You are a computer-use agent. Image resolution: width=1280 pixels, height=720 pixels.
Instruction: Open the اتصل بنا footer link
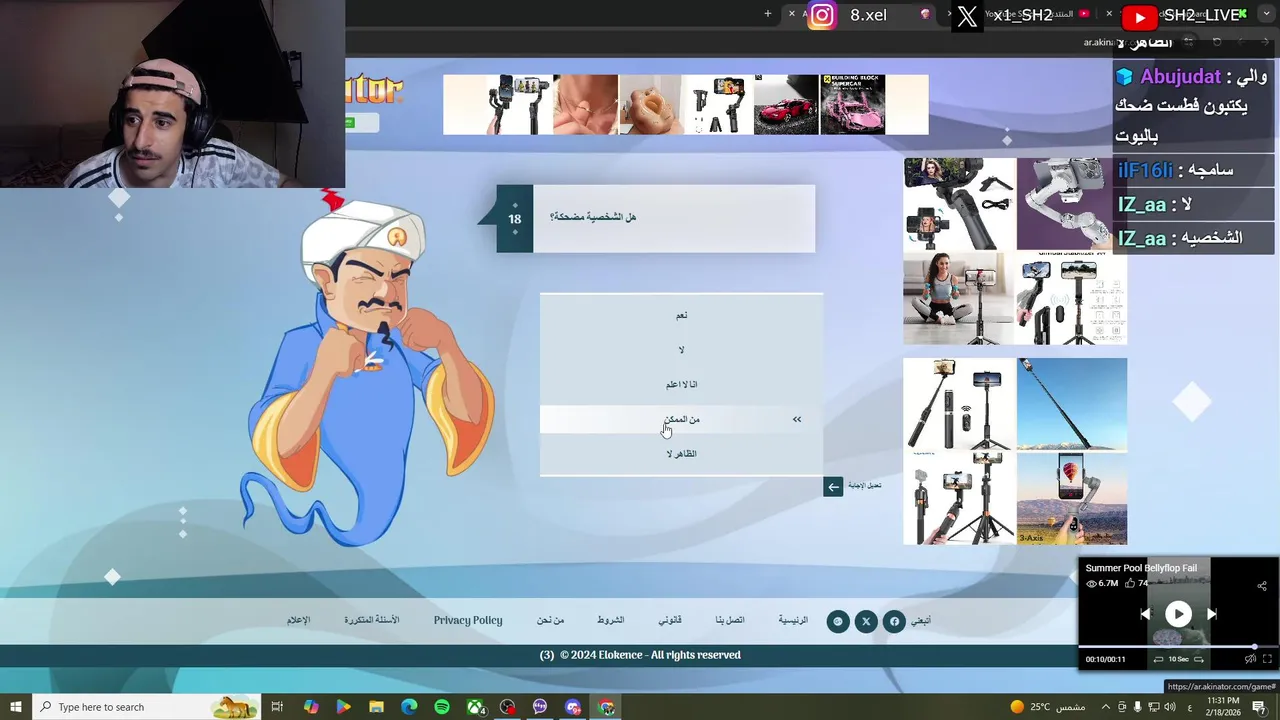(x=730, y=620)
